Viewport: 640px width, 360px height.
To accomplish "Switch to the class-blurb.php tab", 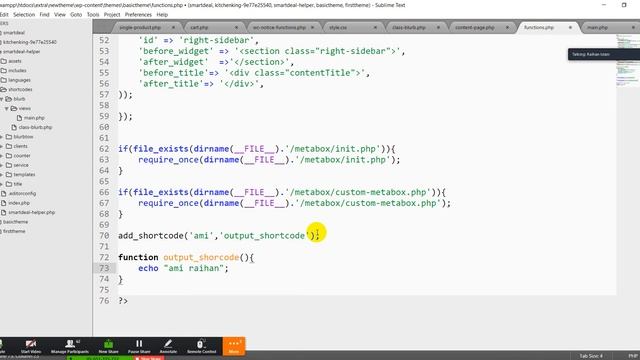I will click(x=409, y=27).
